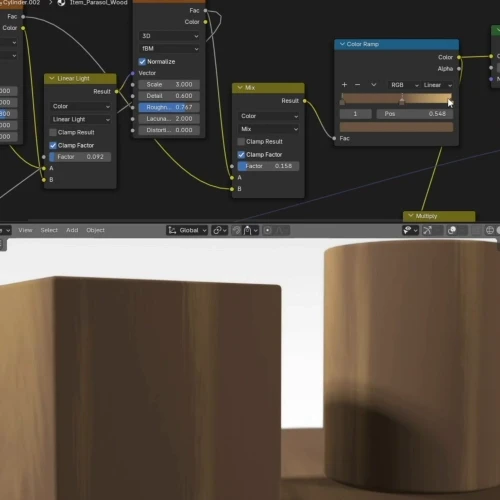Click Mix node Factor 0.158 field
Screen dimensions: 500x500
[x=269, y=166]
